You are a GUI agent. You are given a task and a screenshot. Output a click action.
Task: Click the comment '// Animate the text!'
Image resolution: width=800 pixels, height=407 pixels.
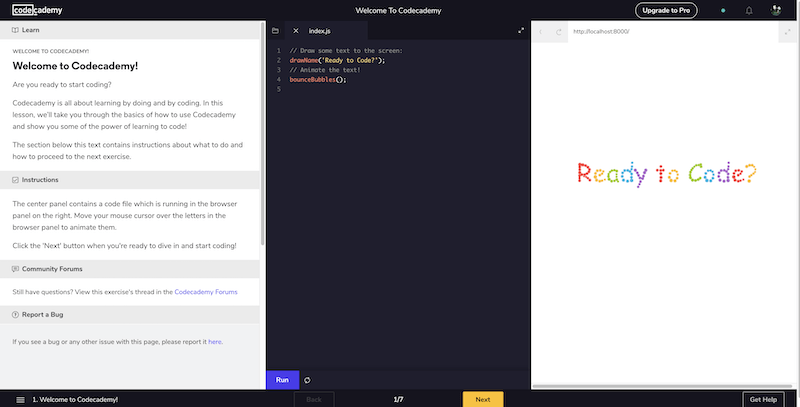[325, 70]
